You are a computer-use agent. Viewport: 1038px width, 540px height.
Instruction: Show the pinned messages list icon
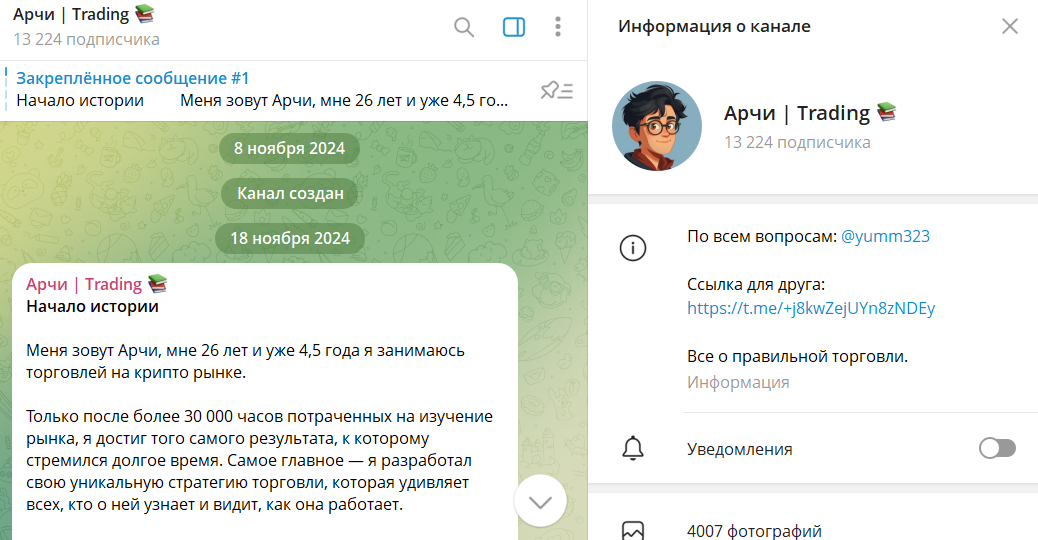(x=556, y=91)
